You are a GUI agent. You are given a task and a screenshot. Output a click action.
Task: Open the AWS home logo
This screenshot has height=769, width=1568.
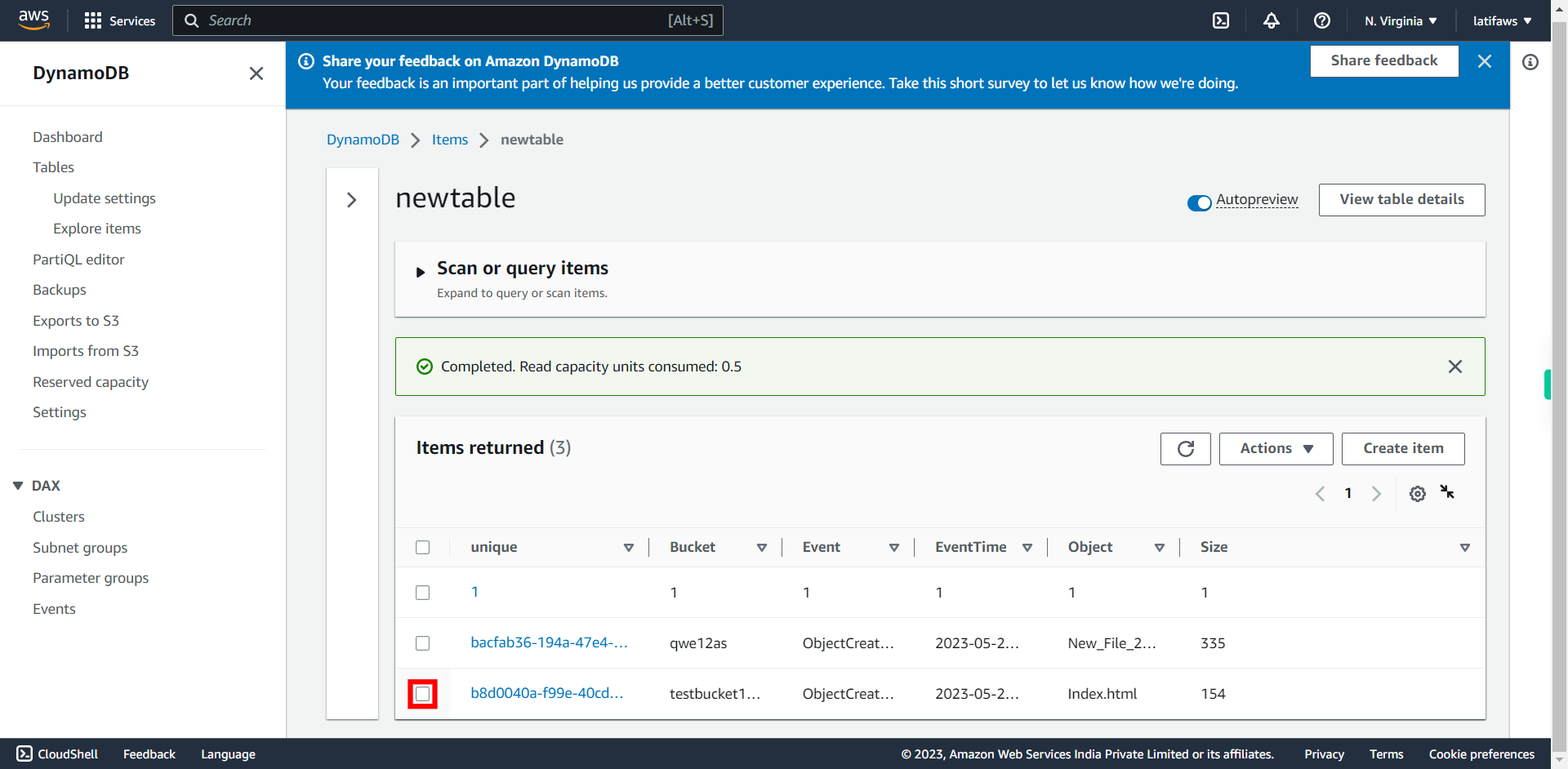[33, 20]
